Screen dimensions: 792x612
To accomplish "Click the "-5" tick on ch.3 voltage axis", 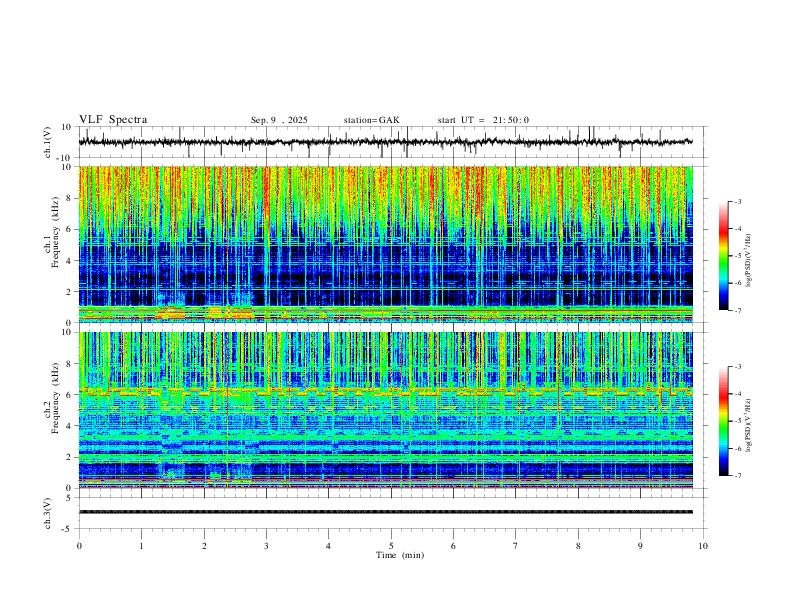I will click(x=68, y=529).
